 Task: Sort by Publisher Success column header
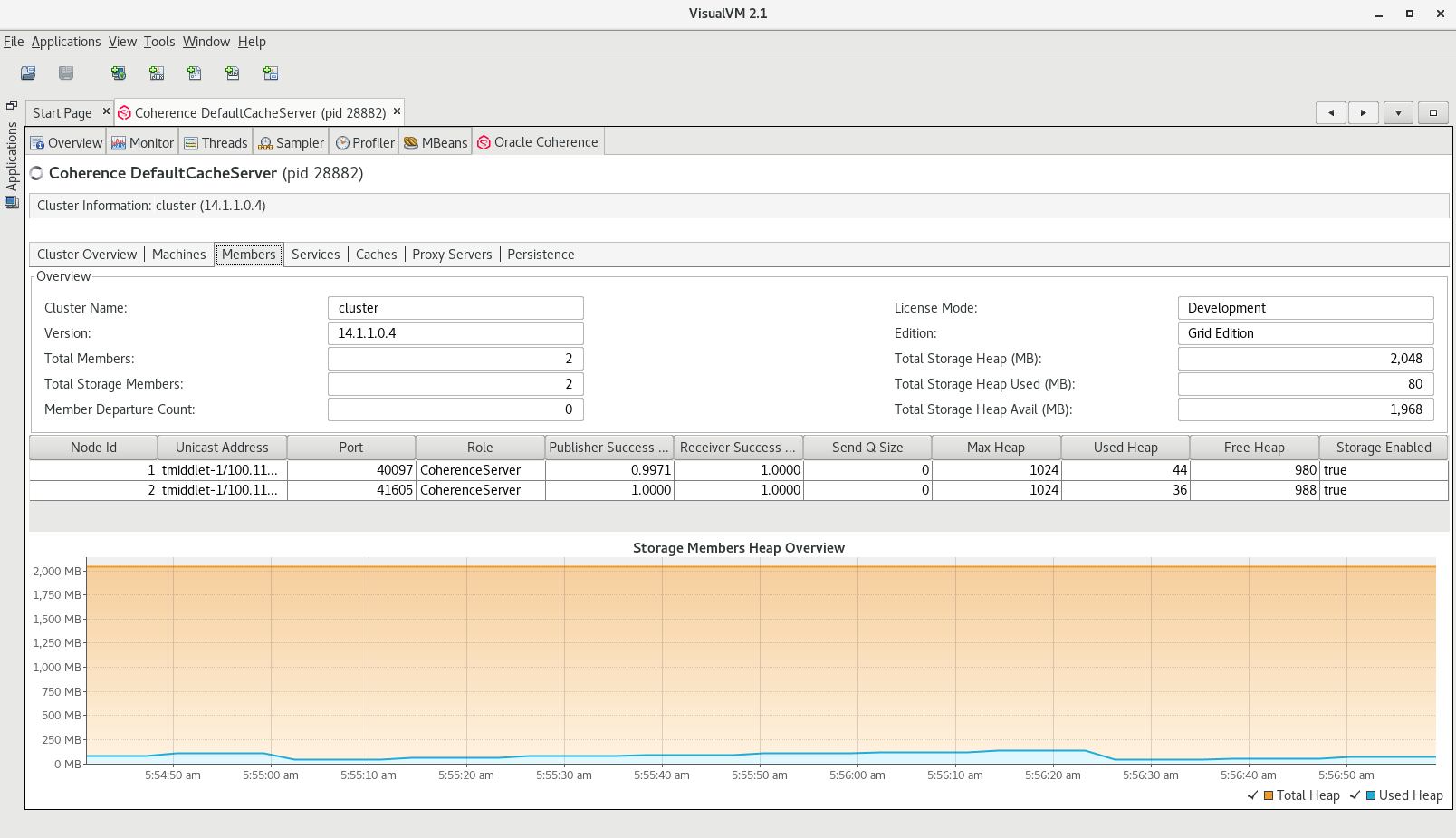(x=609, y=448)
